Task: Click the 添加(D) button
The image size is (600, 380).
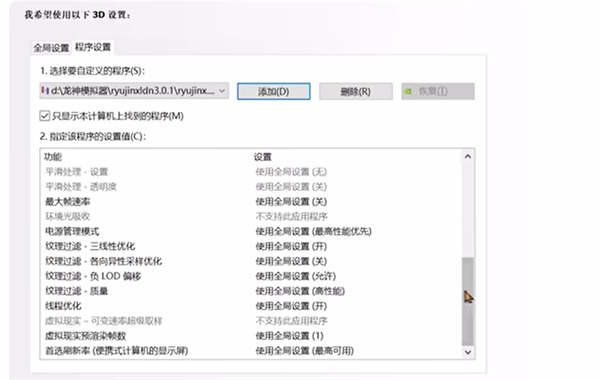Action: coord(274,91)
